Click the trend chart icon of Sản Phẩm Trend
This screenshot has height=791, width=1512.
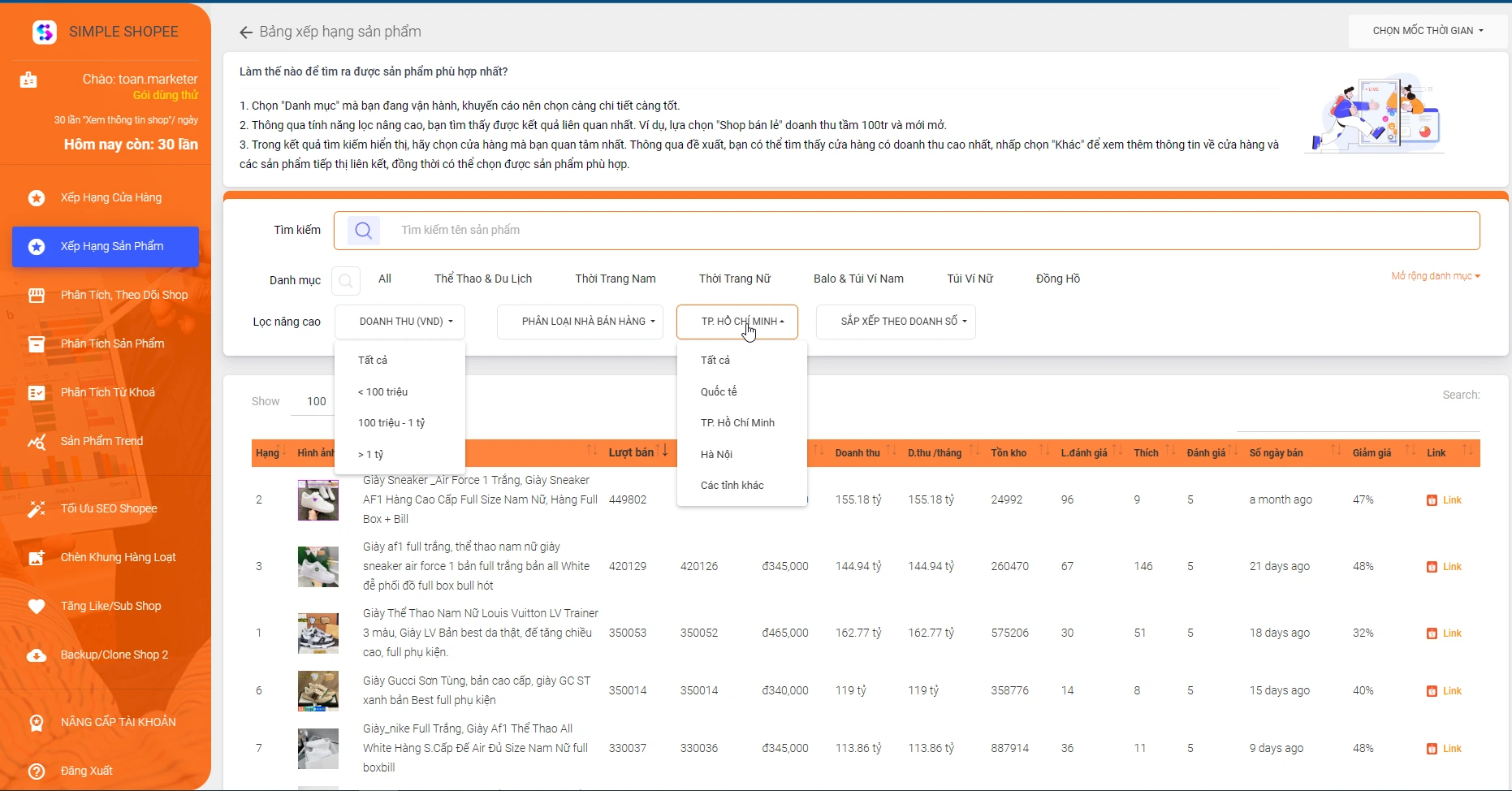(37, 441)
